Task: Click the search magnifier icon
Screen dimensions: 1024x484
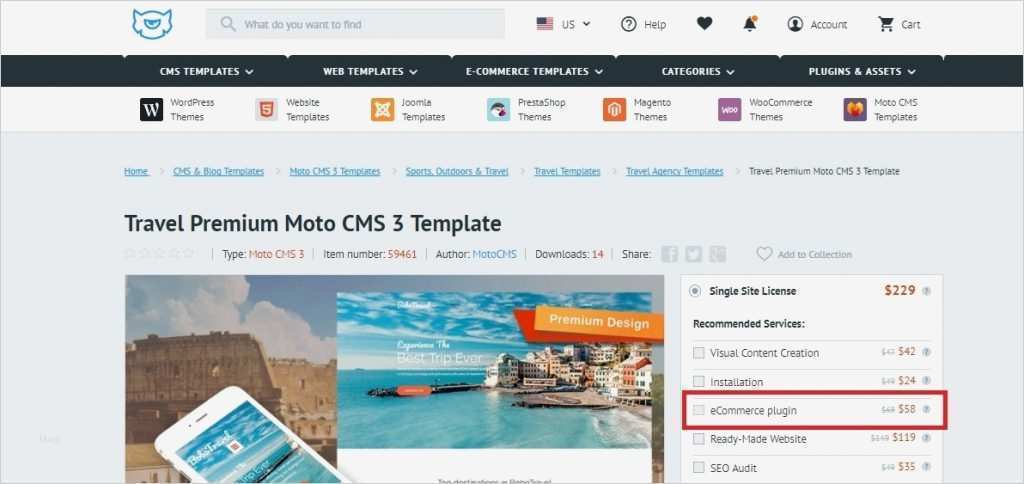Action: coord(228,24)
